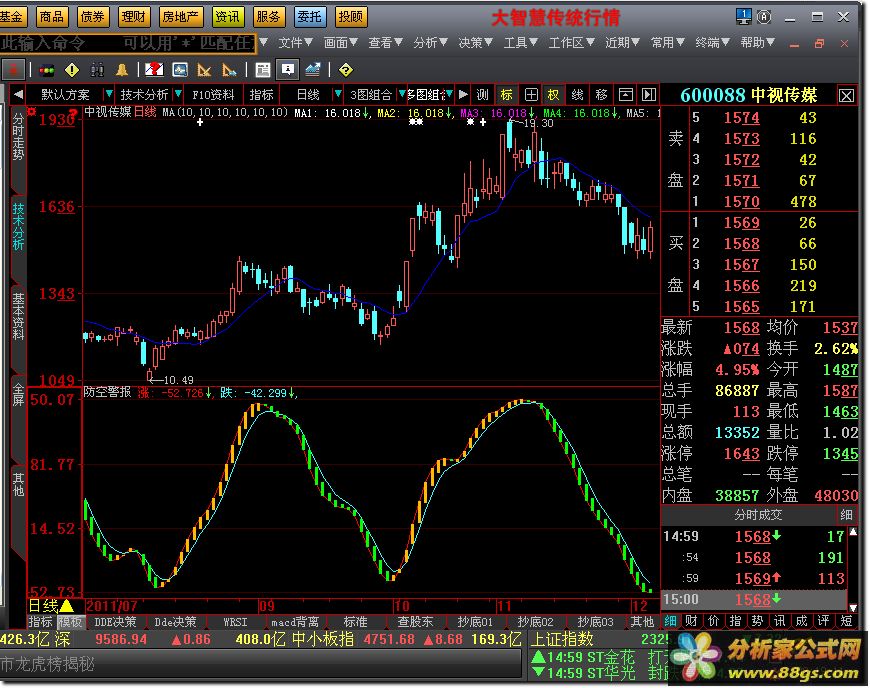Click the info speech bubble icon
870x688 pixels.
(287, 70)
